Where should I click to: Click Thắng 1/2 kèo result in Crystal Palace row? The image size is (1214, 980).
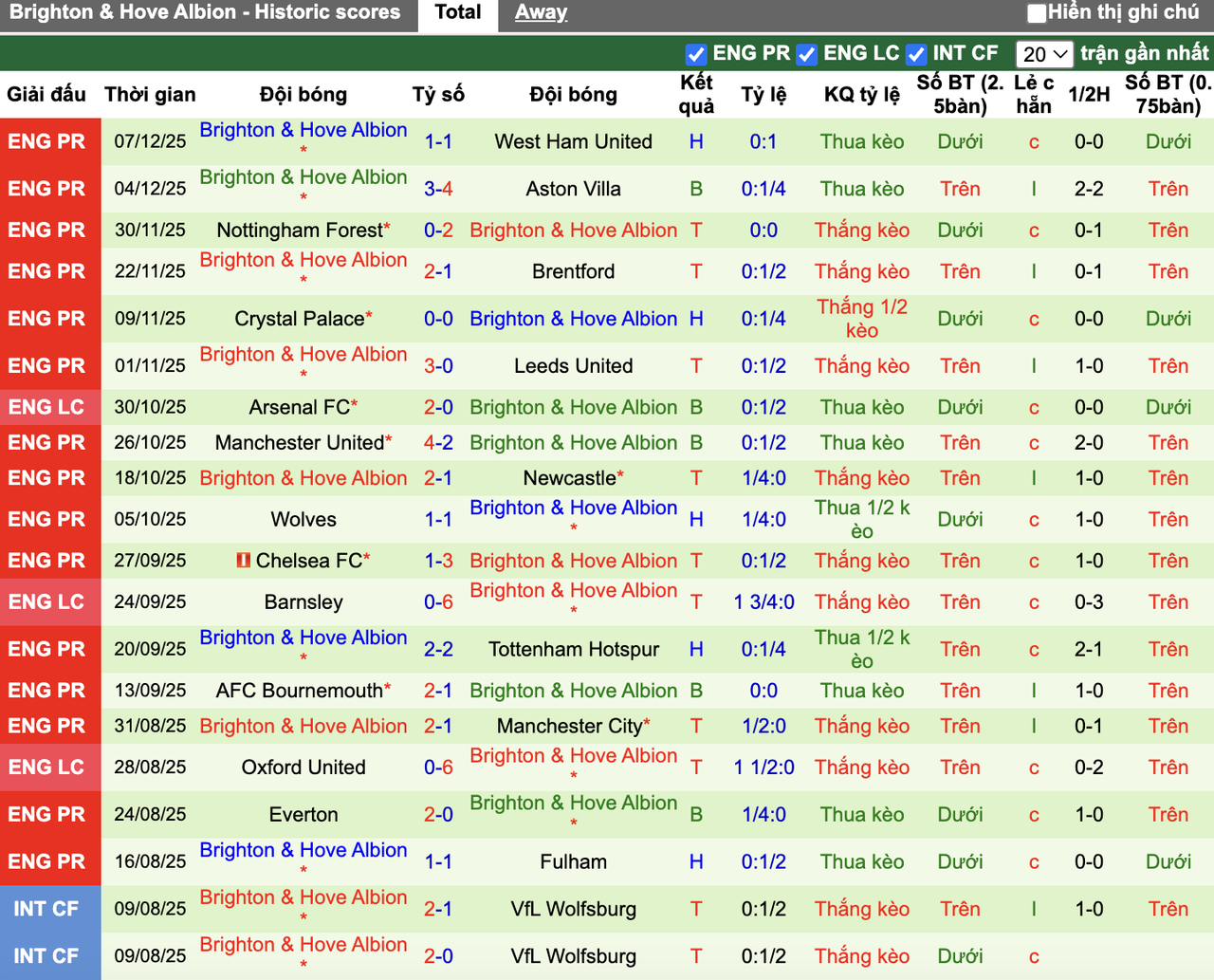862,319
